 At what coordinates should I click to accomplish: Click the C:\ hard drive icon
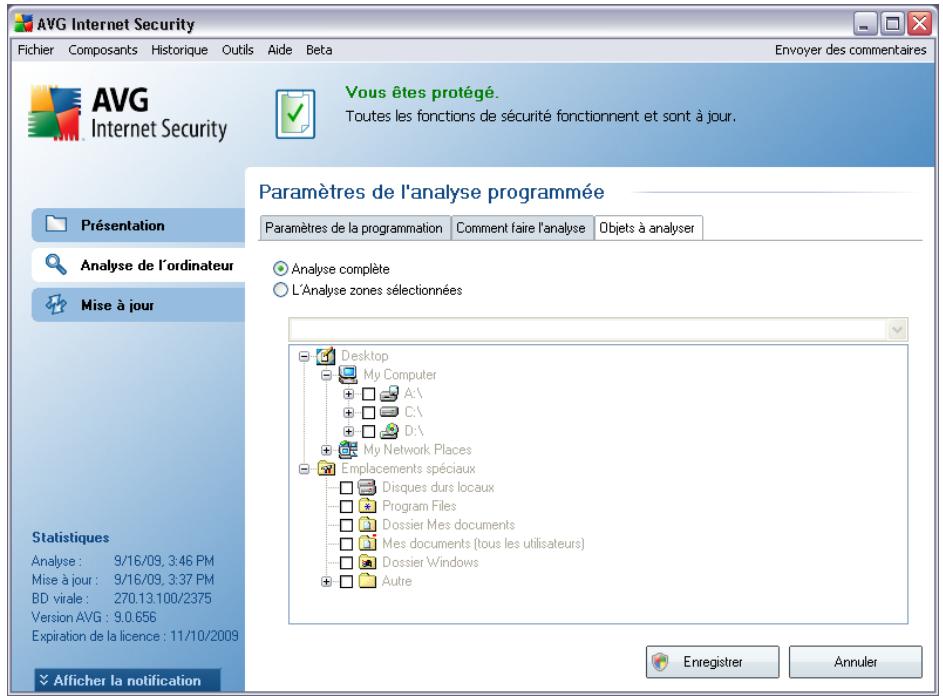(x=389, y=412)
